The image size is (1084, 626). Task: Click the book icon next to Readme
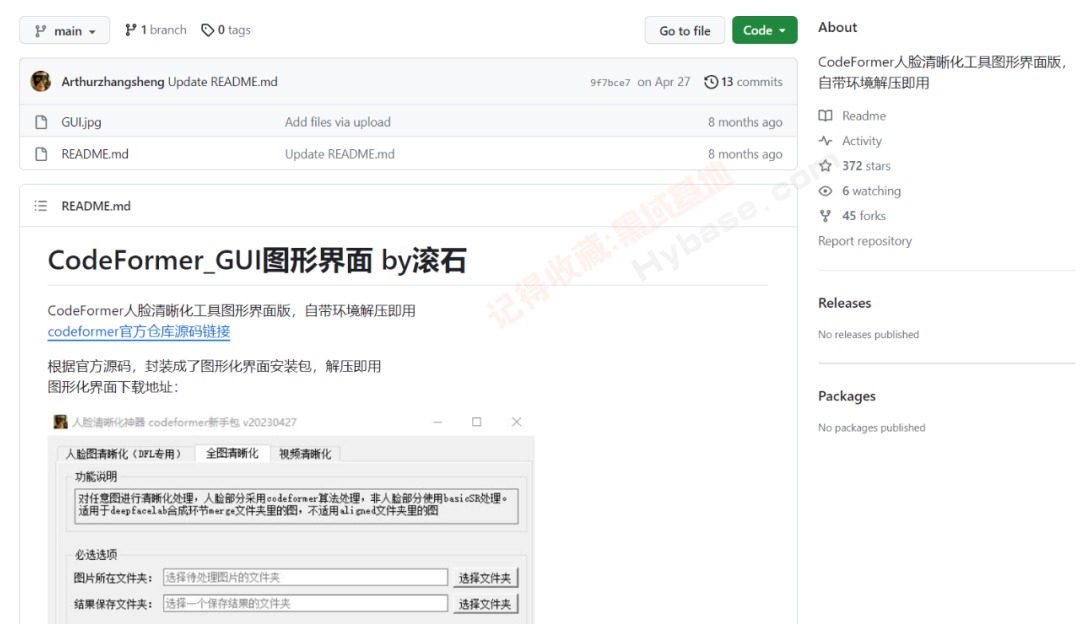pos(825,115)
